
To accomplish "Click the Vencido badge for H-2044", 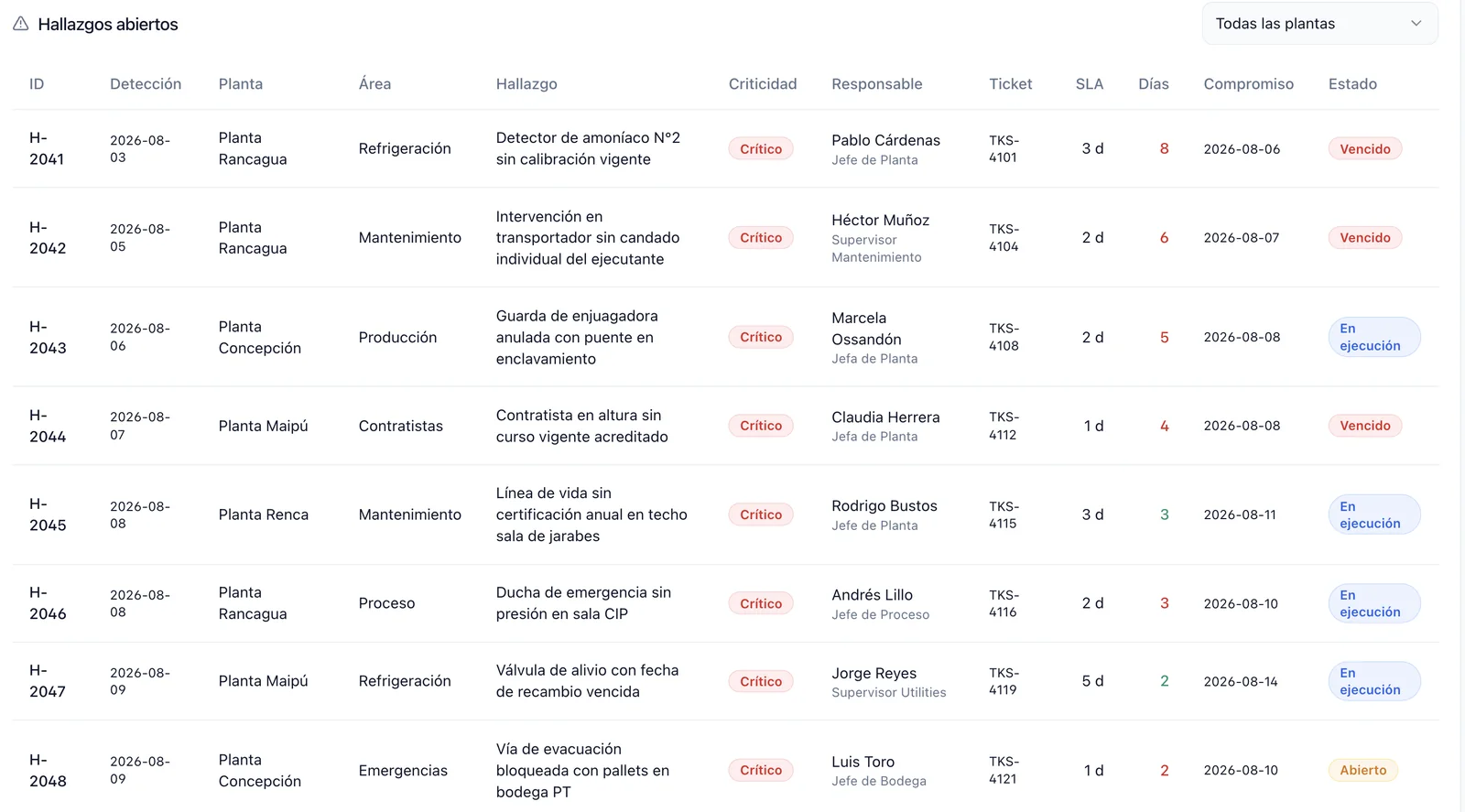I will point(1364,426).
